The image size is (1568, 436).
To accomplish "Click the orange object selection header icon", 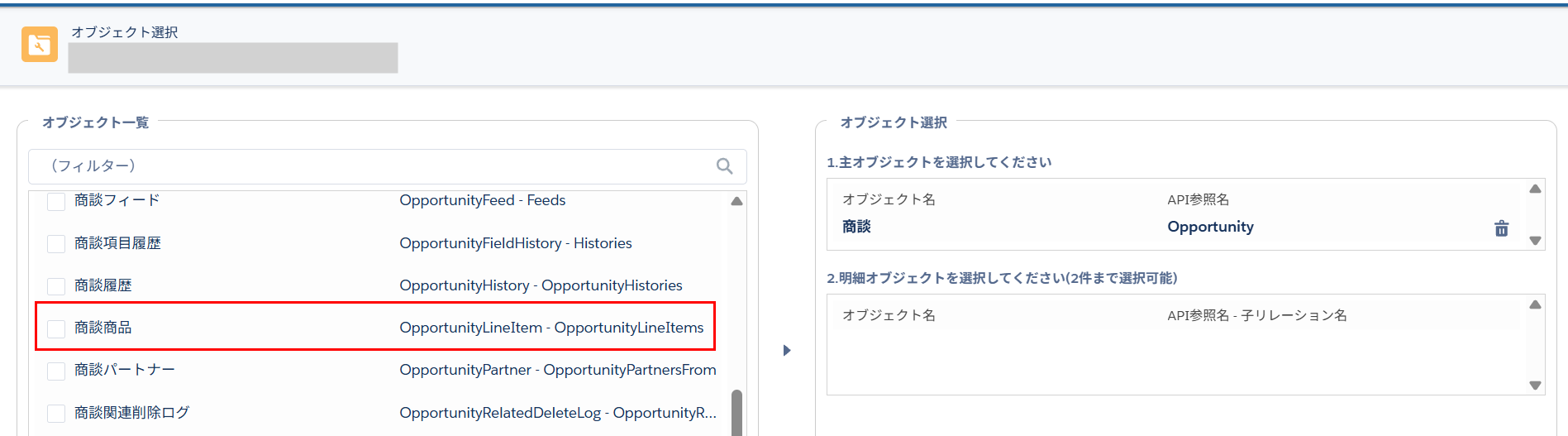I will 40,45.
